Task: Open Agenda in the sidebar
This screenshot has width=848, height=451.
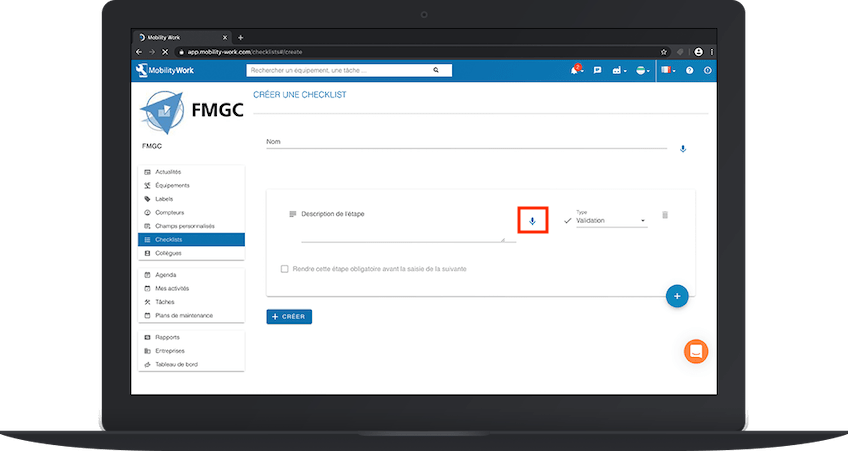Action: [191, 275]
